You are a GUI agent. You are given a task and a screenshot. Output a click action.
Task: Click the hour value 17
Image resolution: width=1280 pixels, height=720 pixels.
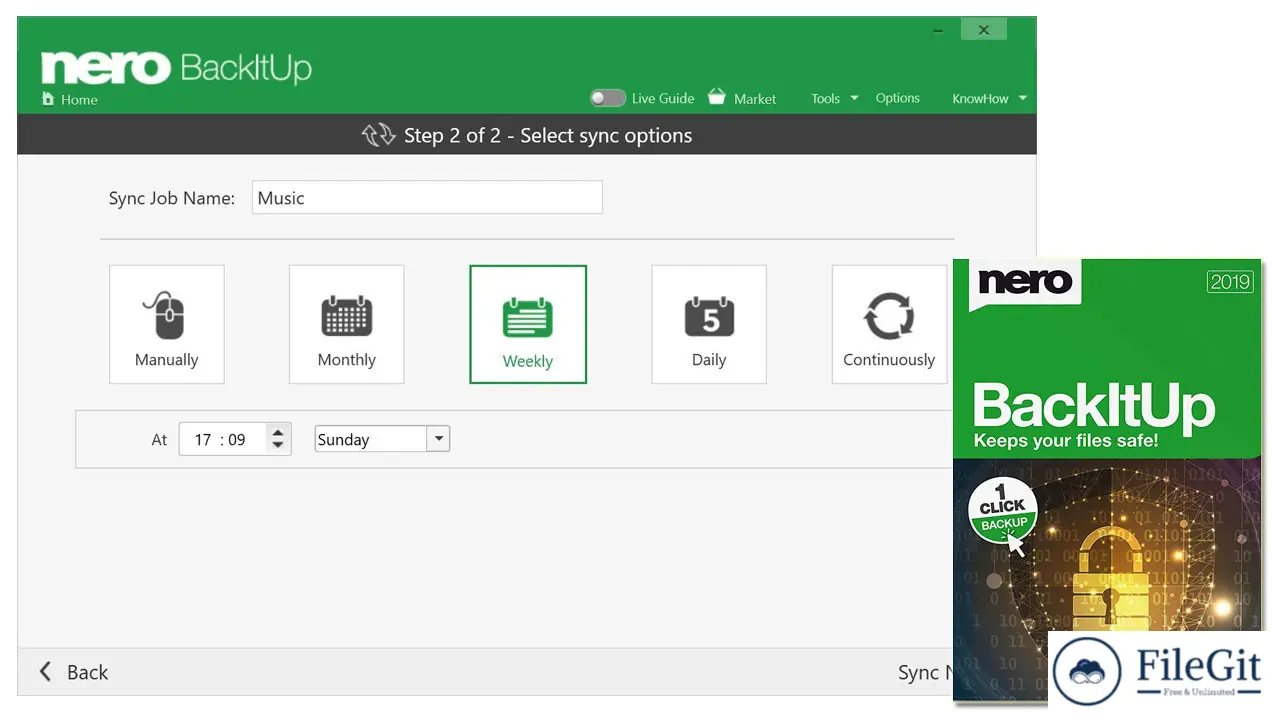coord(203,439)
